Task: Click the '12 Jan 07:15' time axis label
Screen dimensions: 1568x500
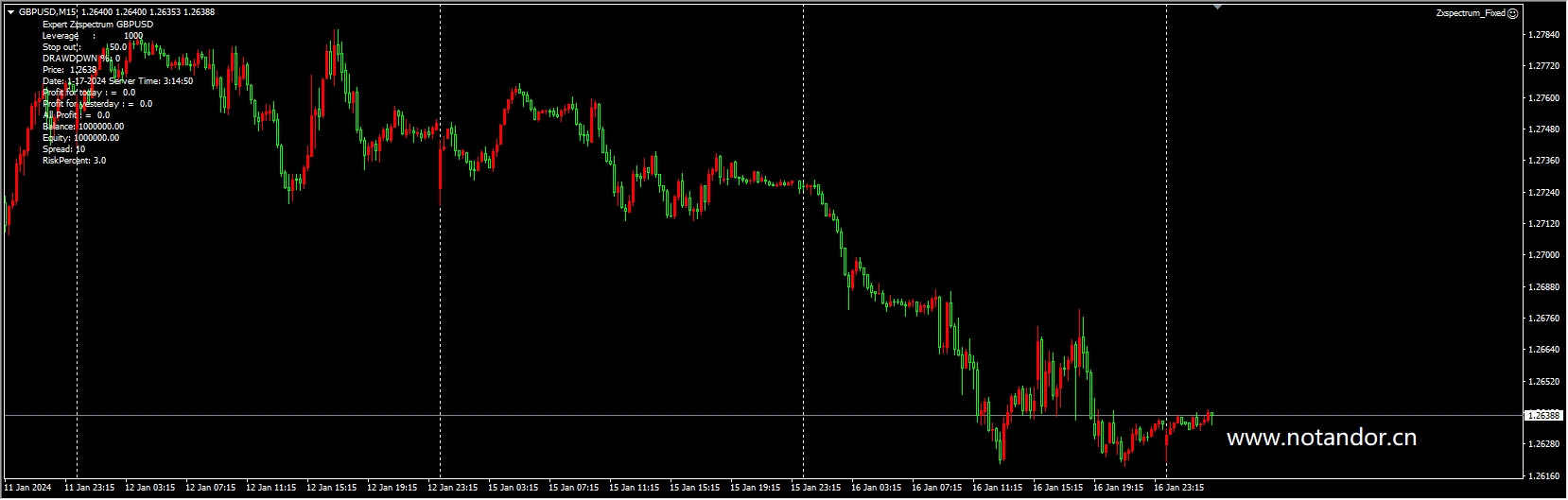Action: pyautogui.click(x=211, y=489)
